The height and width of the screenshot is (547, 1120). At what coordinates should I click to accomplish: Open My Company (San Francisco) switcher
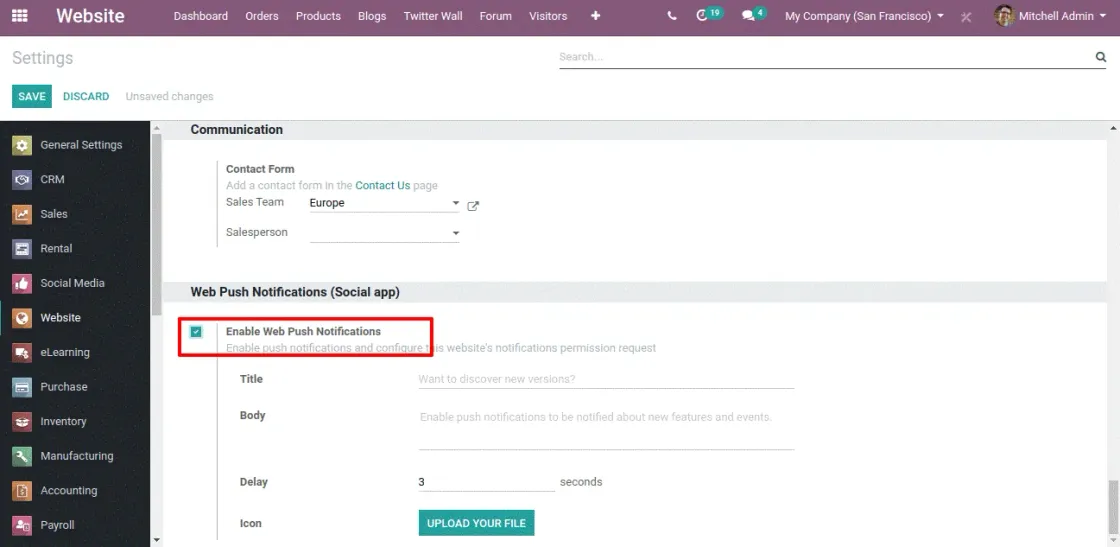click(864, 16)
